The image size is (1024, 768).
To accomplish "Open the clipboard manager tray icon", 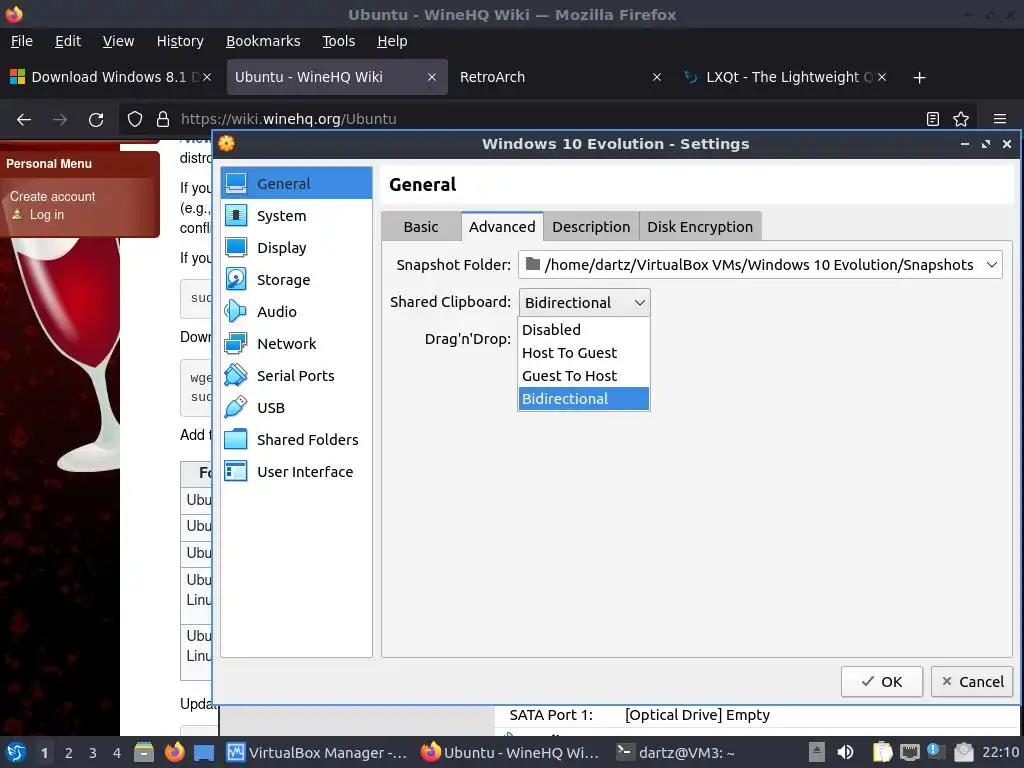I will pyautogui.click(x=882, y=752).
